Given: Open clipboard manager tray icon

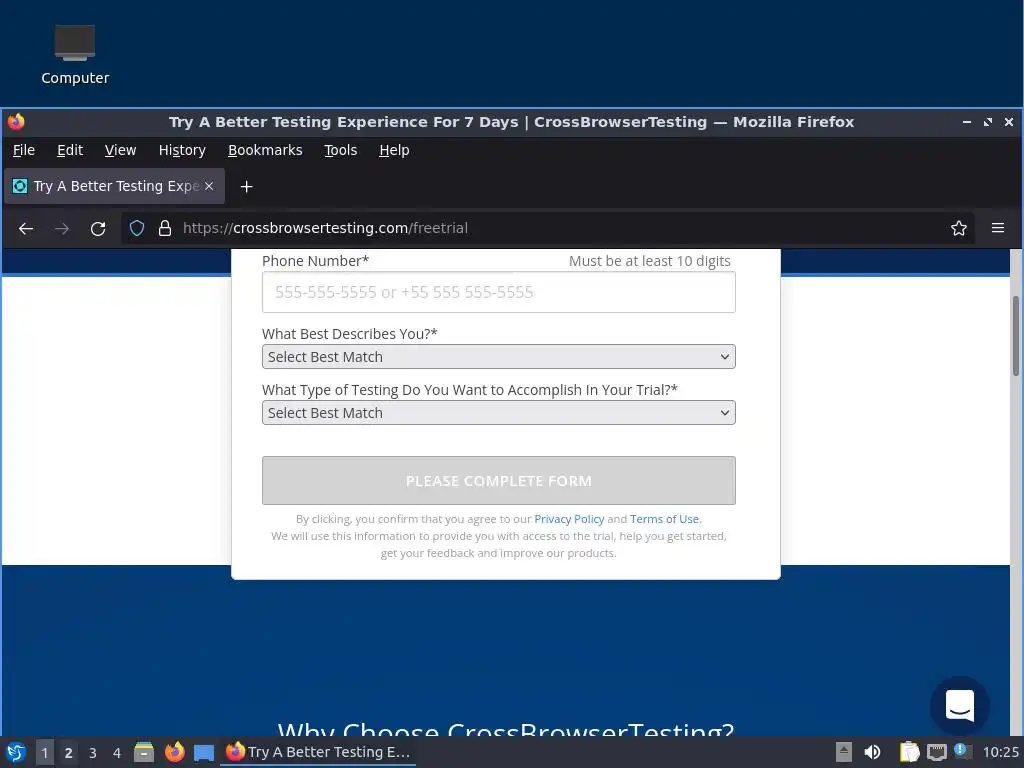Looking at the screenshot, I should click(x=909, y=752).
